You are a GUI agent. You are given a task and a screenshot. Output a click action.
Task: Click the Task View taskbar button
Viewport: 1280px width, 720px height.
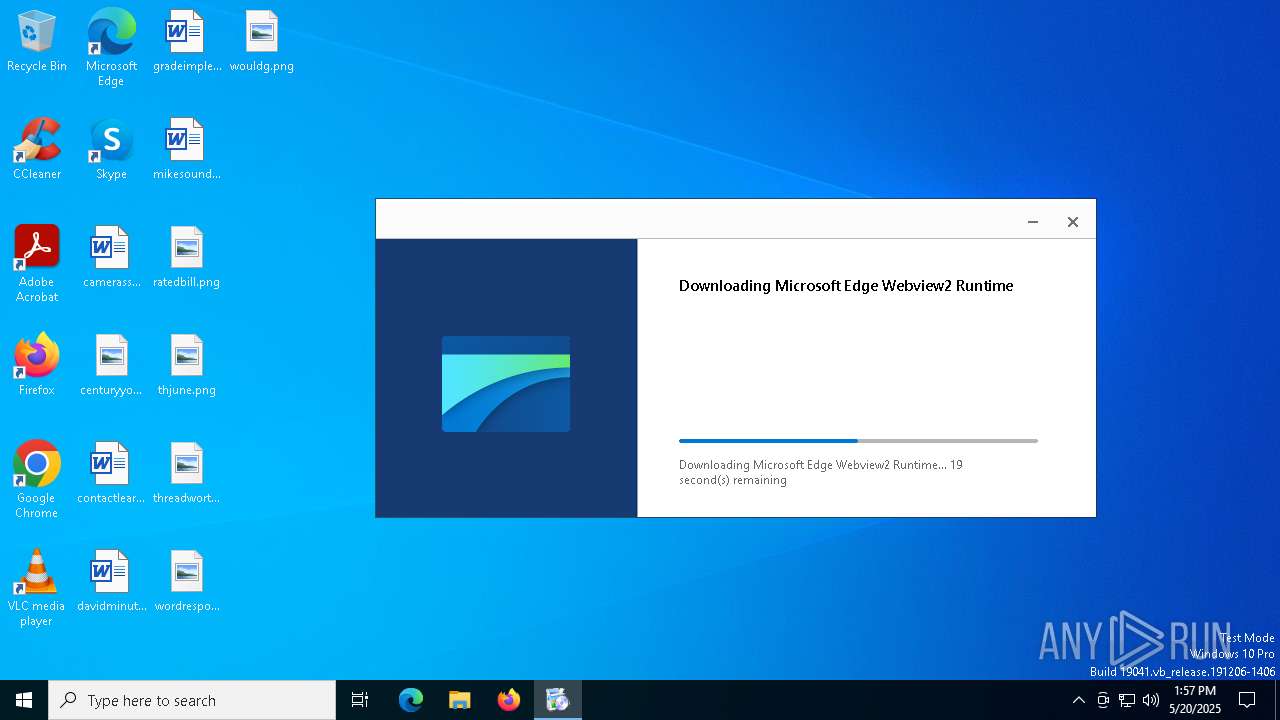(360, 700)
